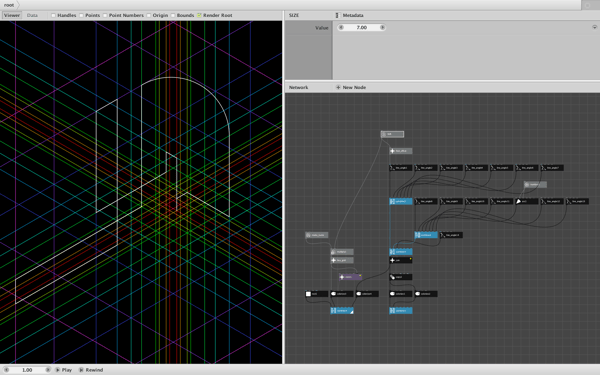This screenshot has width=600, height=375.
Task: Select the gray plus node below size node
Action: [401, 151]
